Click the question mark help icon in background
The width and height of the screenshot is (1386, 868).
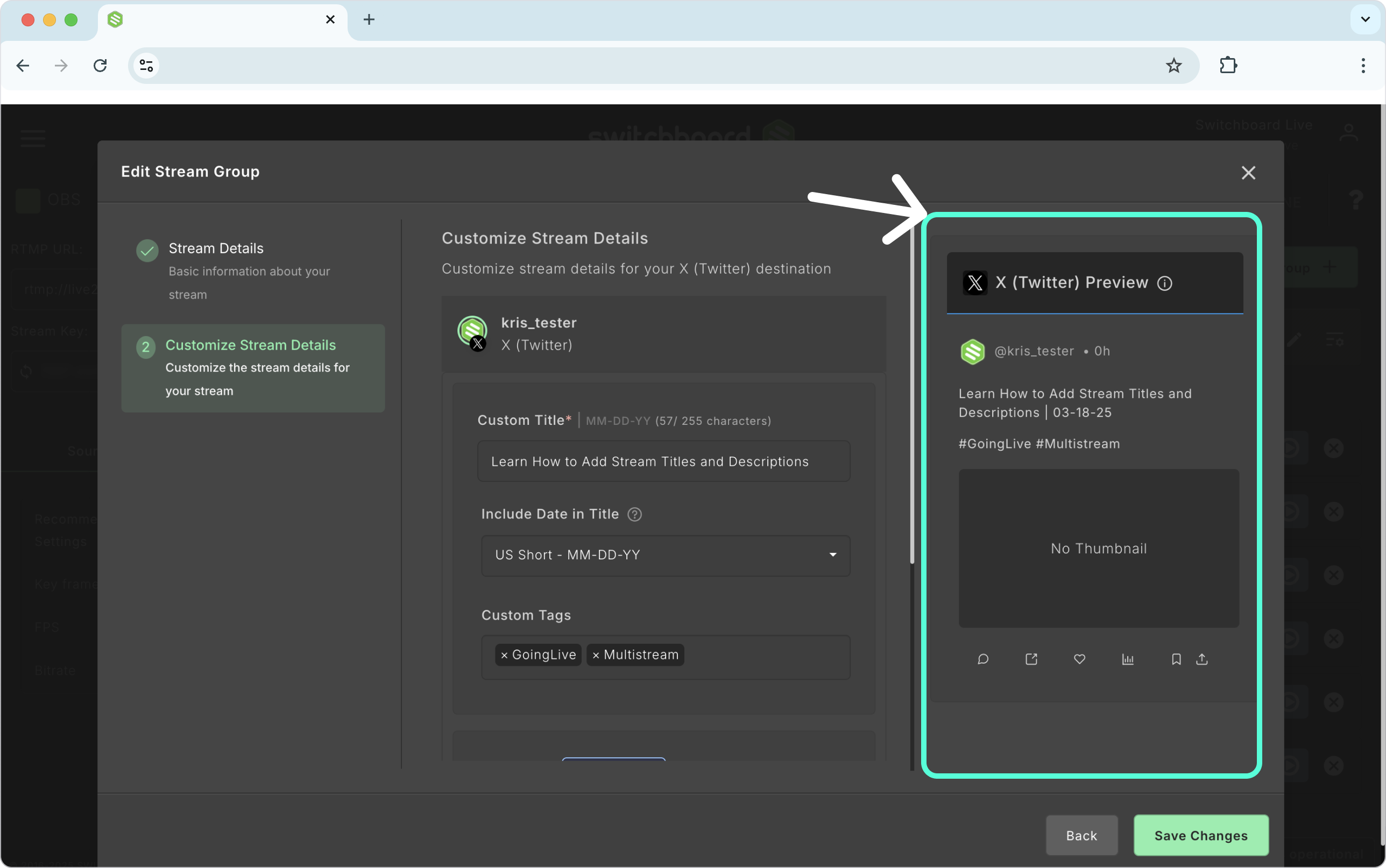pos(1355,201)
